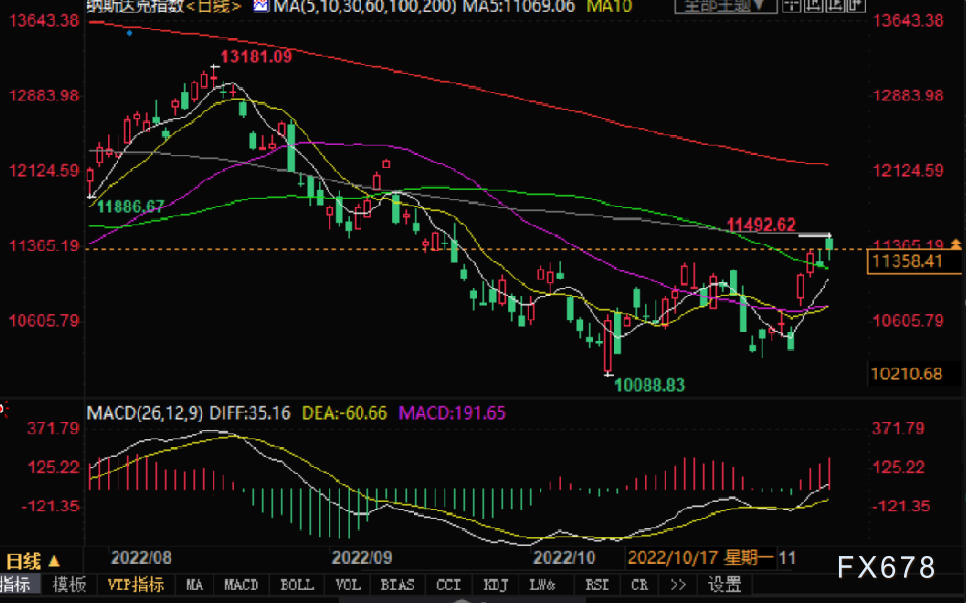
Task: Select the CR indicator tab
Action: pyautogui.click(x=639, y=585)
